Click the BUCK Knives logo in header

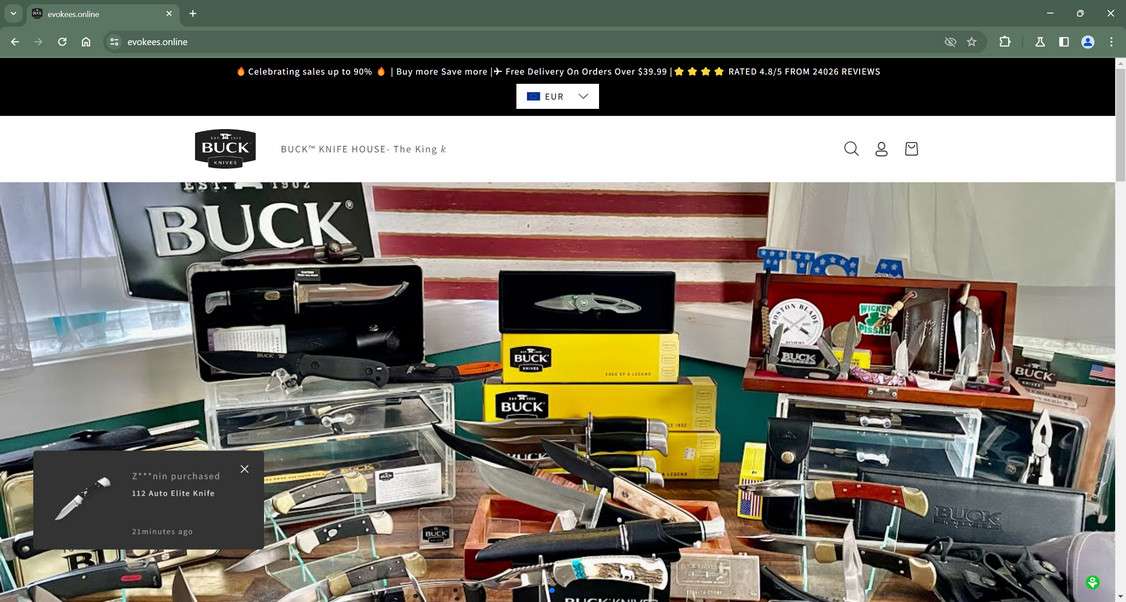point(224,147)
